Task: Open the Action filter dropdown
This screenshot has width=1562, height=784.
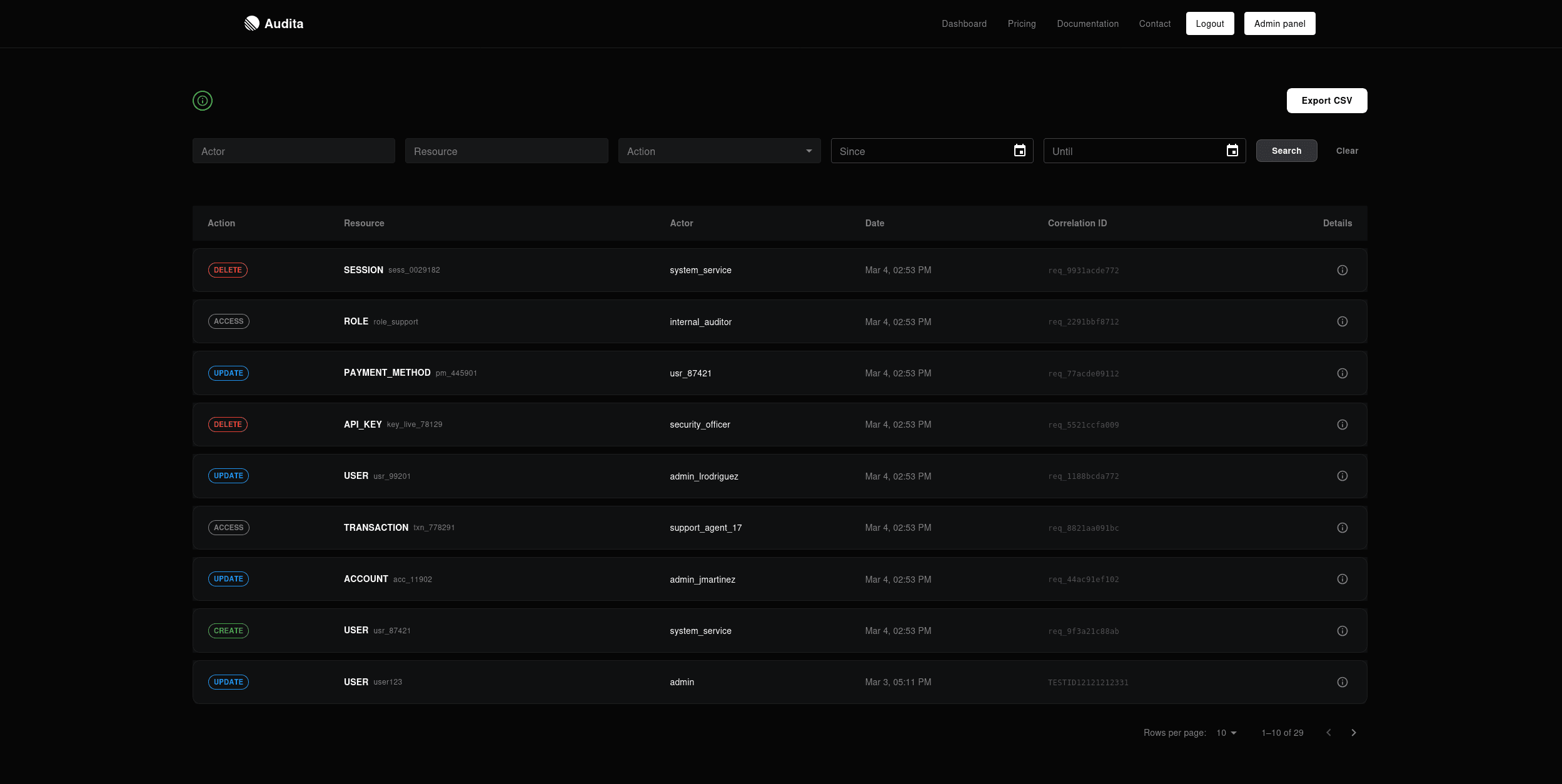Action: (x=718, y=151)
